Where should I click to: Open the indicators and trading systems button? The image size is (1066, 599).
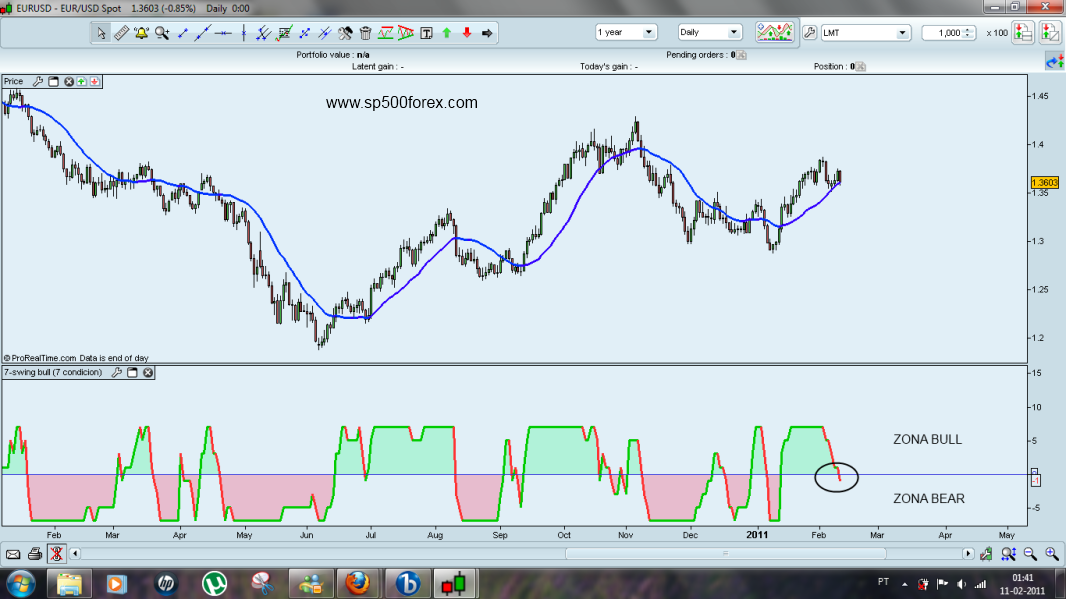(x=775, y=32)
